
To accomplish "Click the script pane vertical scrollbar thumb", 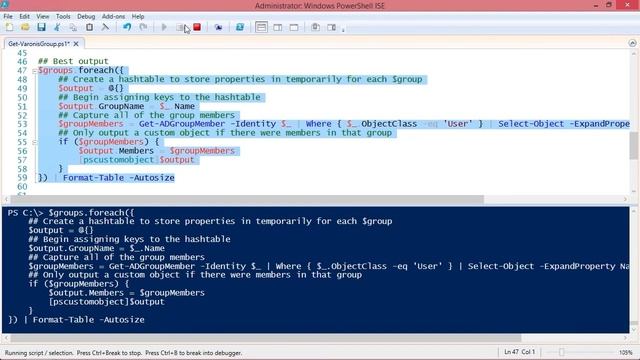I will tap(633, 145).
